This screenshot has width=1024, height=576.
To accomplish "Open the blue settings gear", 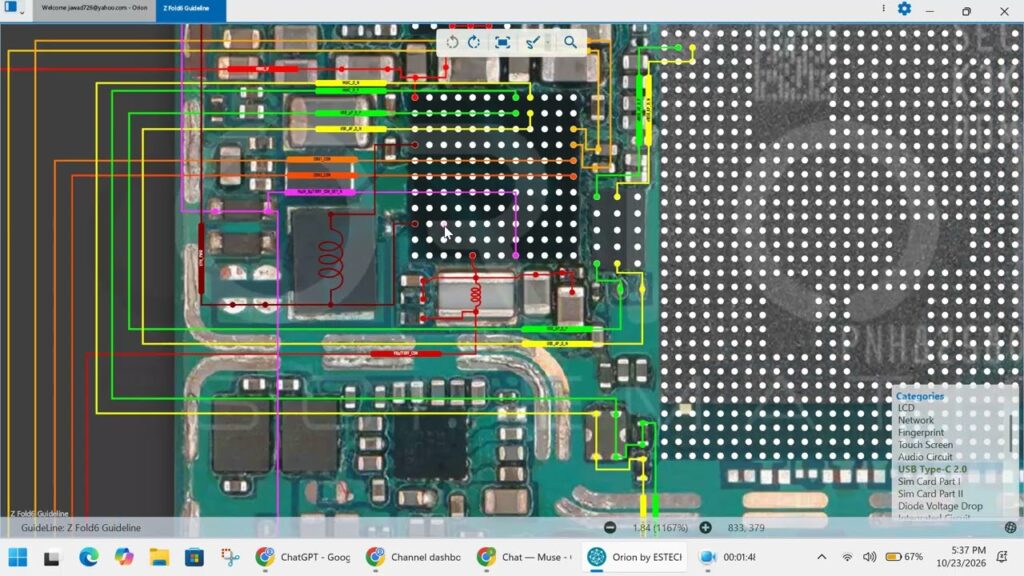I will point(904,9).
